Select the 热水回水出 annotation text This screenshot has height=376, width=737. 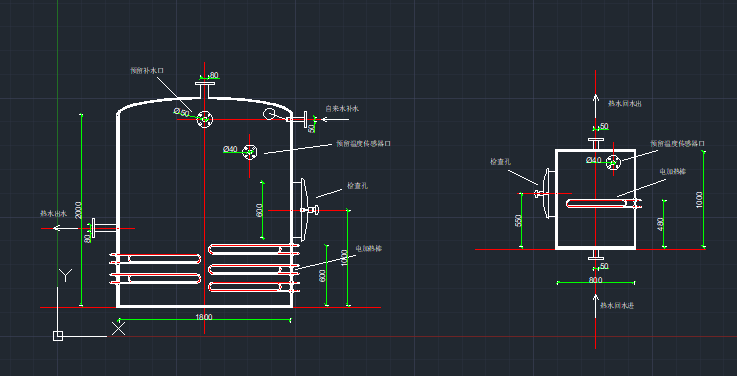pyautogui.click(x=625, y=103)
